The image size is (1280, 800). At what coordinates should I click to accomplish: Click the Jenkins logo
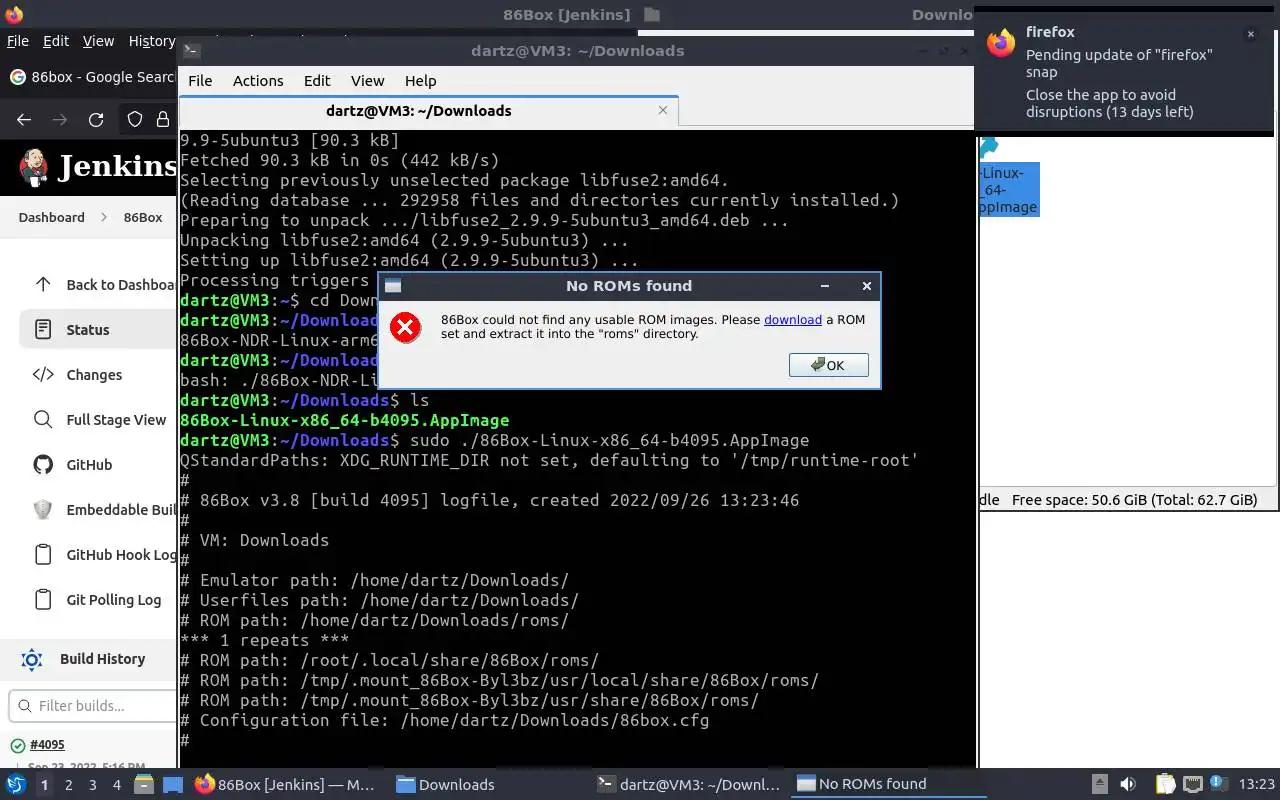tap(98, 166)
